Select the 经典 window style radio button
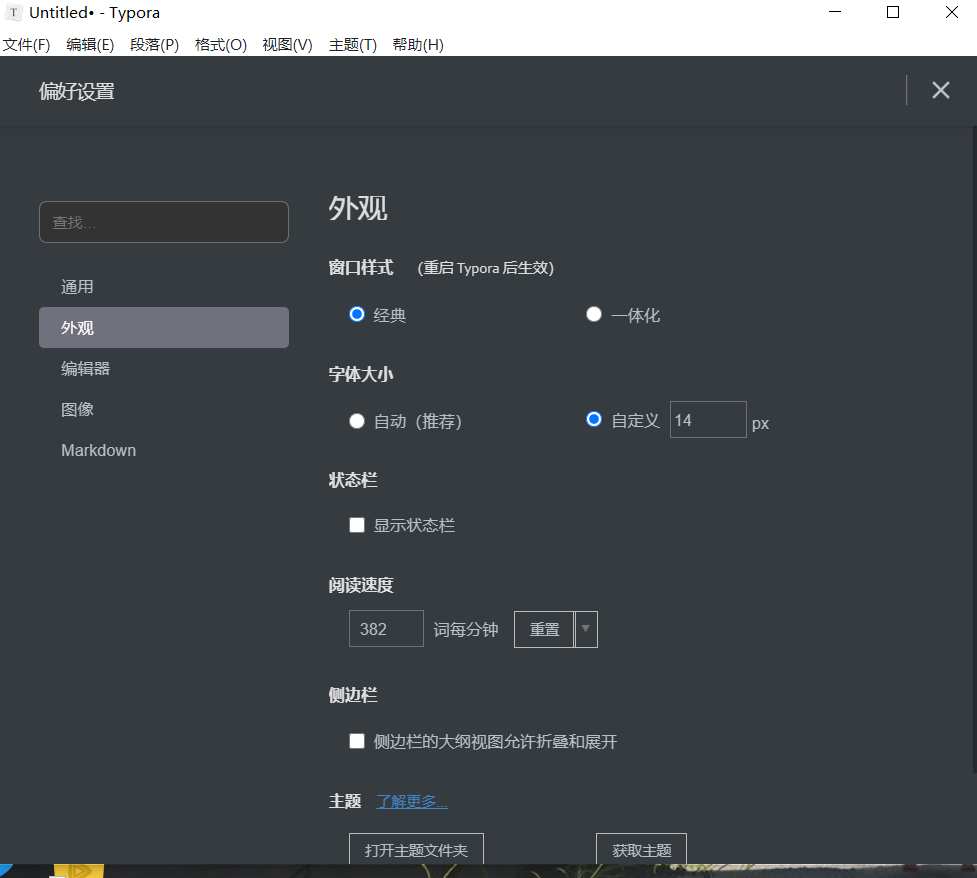The height and width of the screenshot is (878, 977). point(356,314)
